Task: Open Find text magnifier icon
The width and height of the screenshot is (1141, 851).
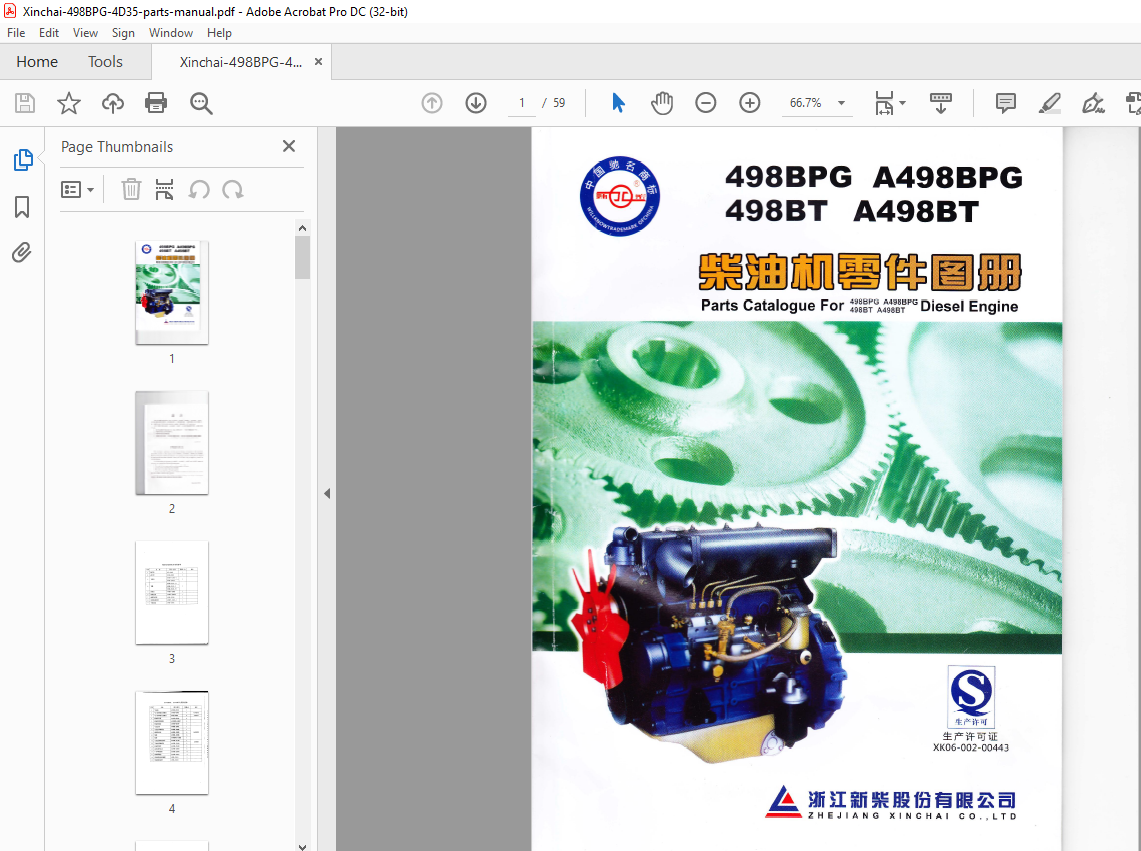Action: (201, 103)
